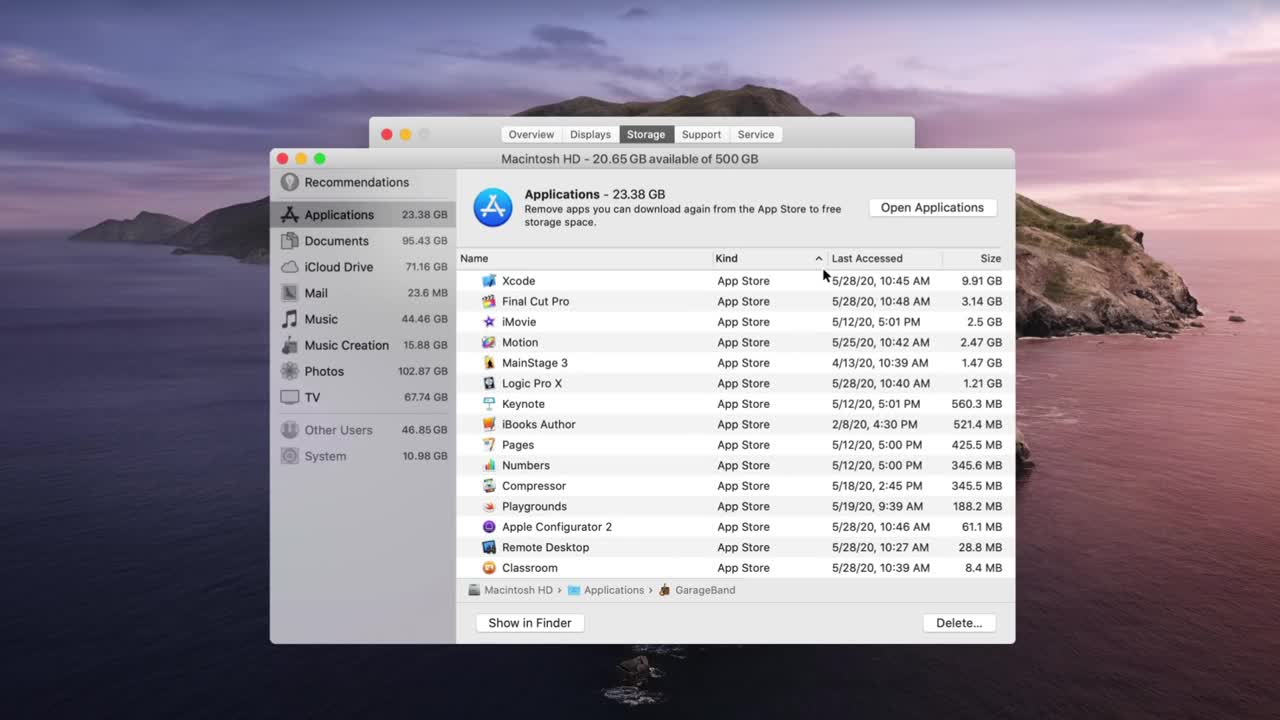This screenshot has width=1280, height=720.
Task: Click the Numbers app icon
Action: pyautogui.click(x=489, y=465)
